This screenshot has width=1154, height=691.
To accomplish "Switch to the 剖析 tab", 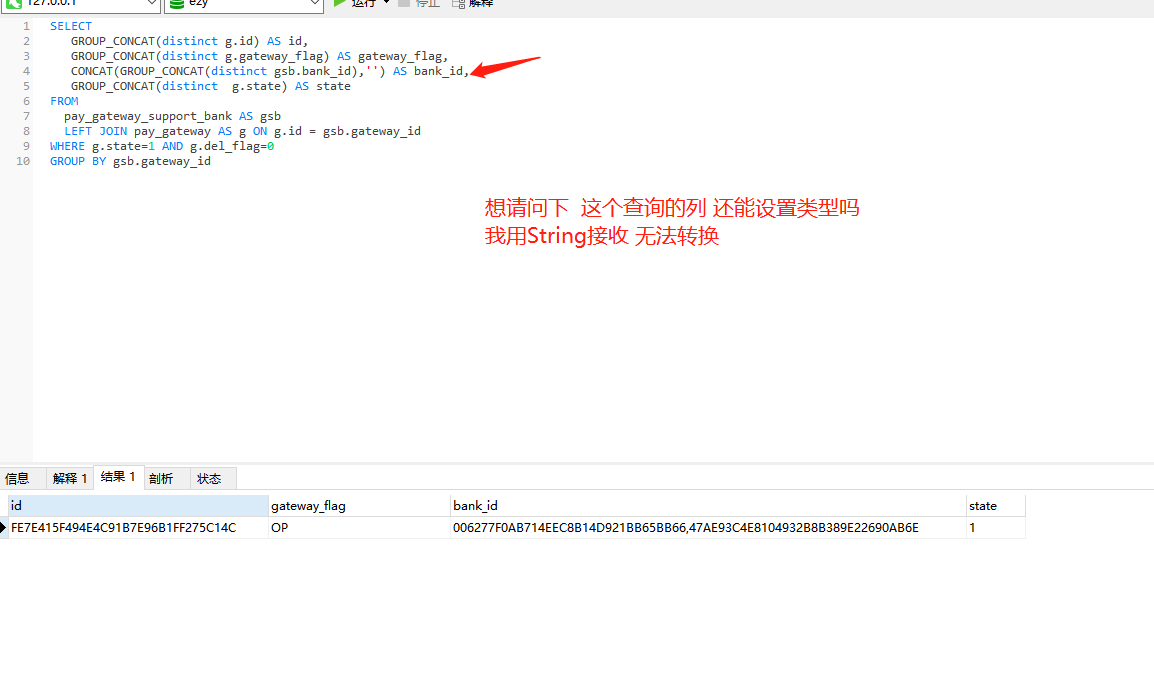I will (162, 478).
